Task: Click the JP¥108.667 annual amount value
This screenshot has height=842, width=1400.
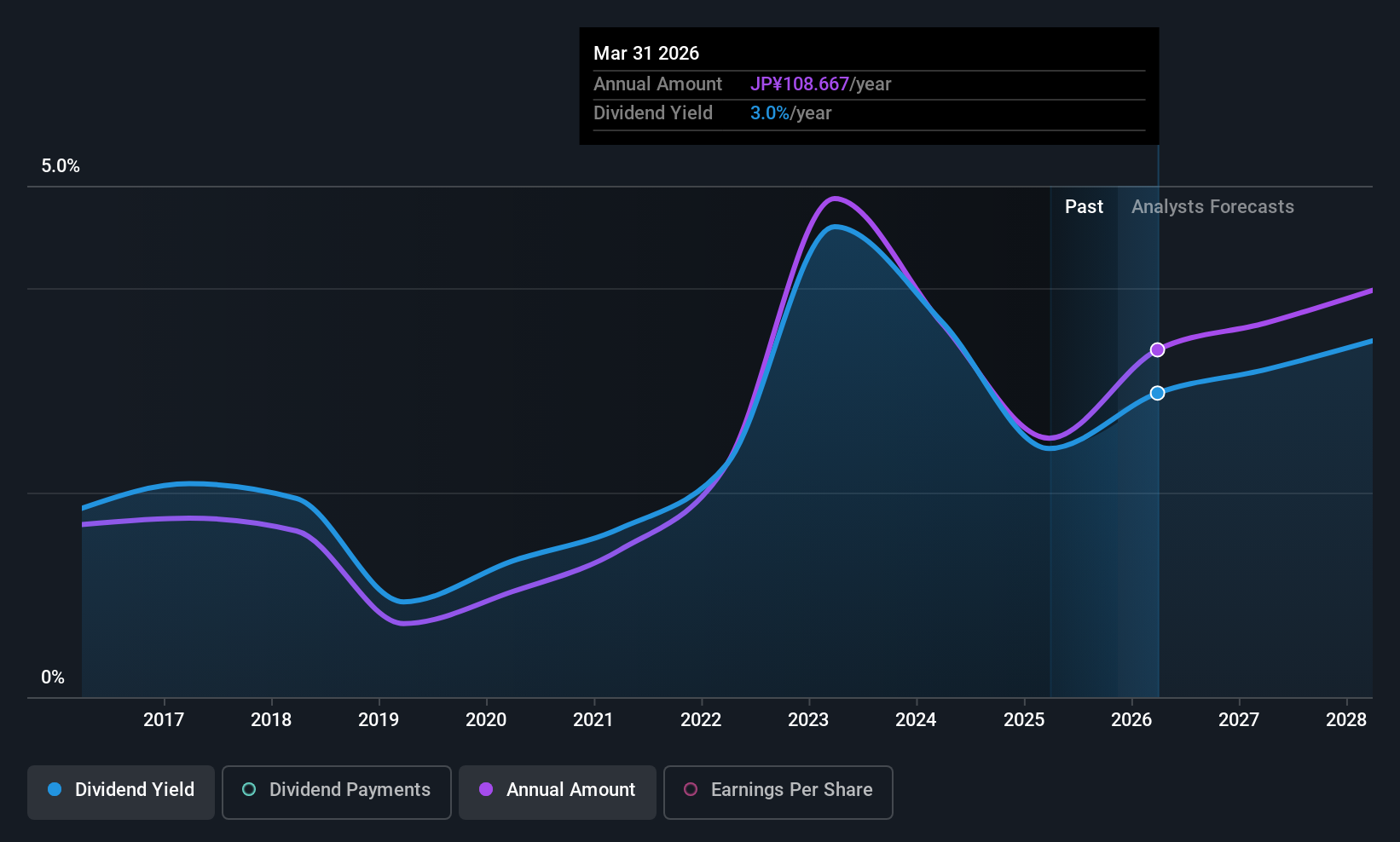Action: coord(800,84)
